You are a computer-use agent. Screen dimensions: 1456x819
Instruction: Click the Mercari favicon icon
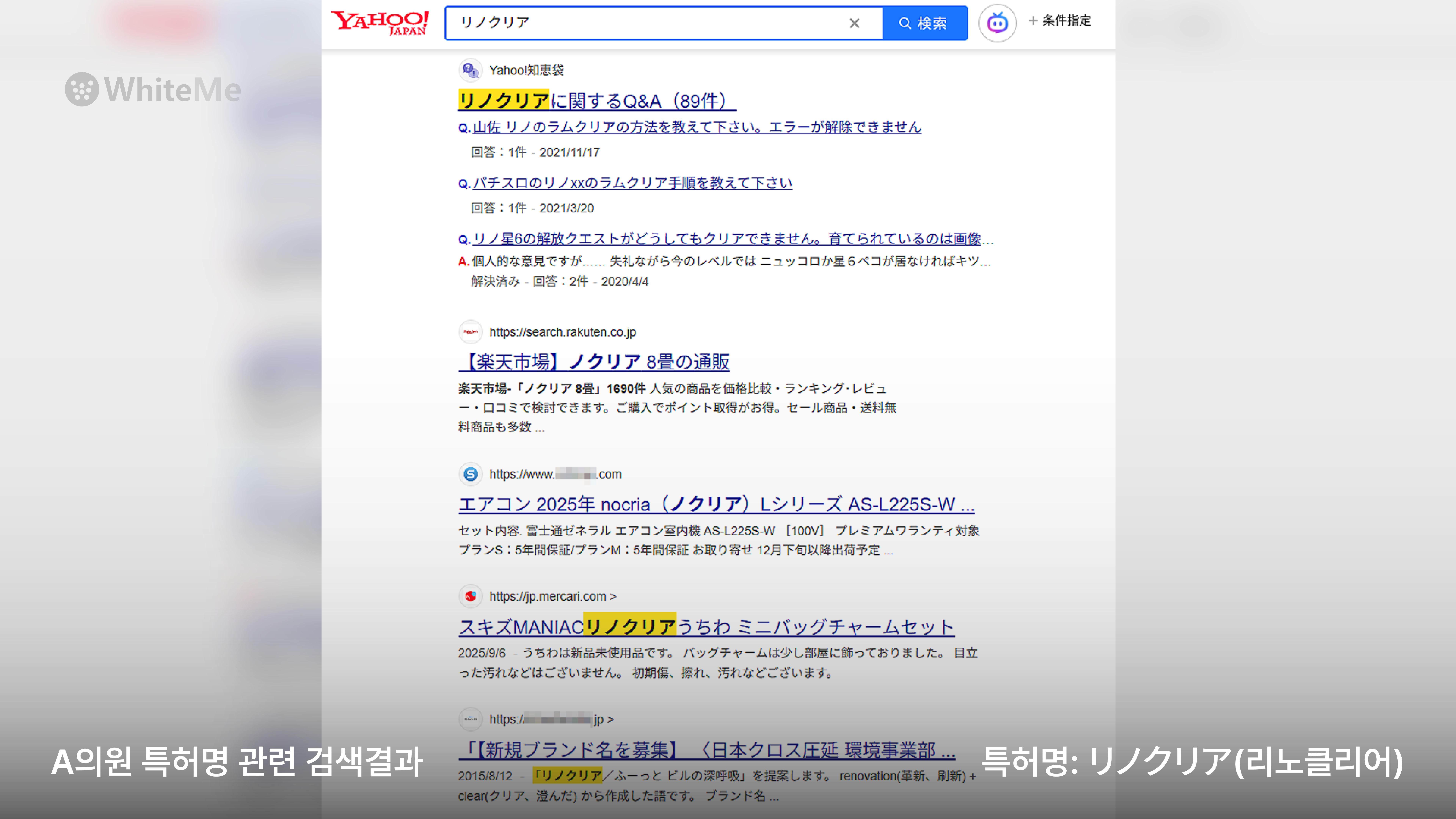[x=470, y=596]
